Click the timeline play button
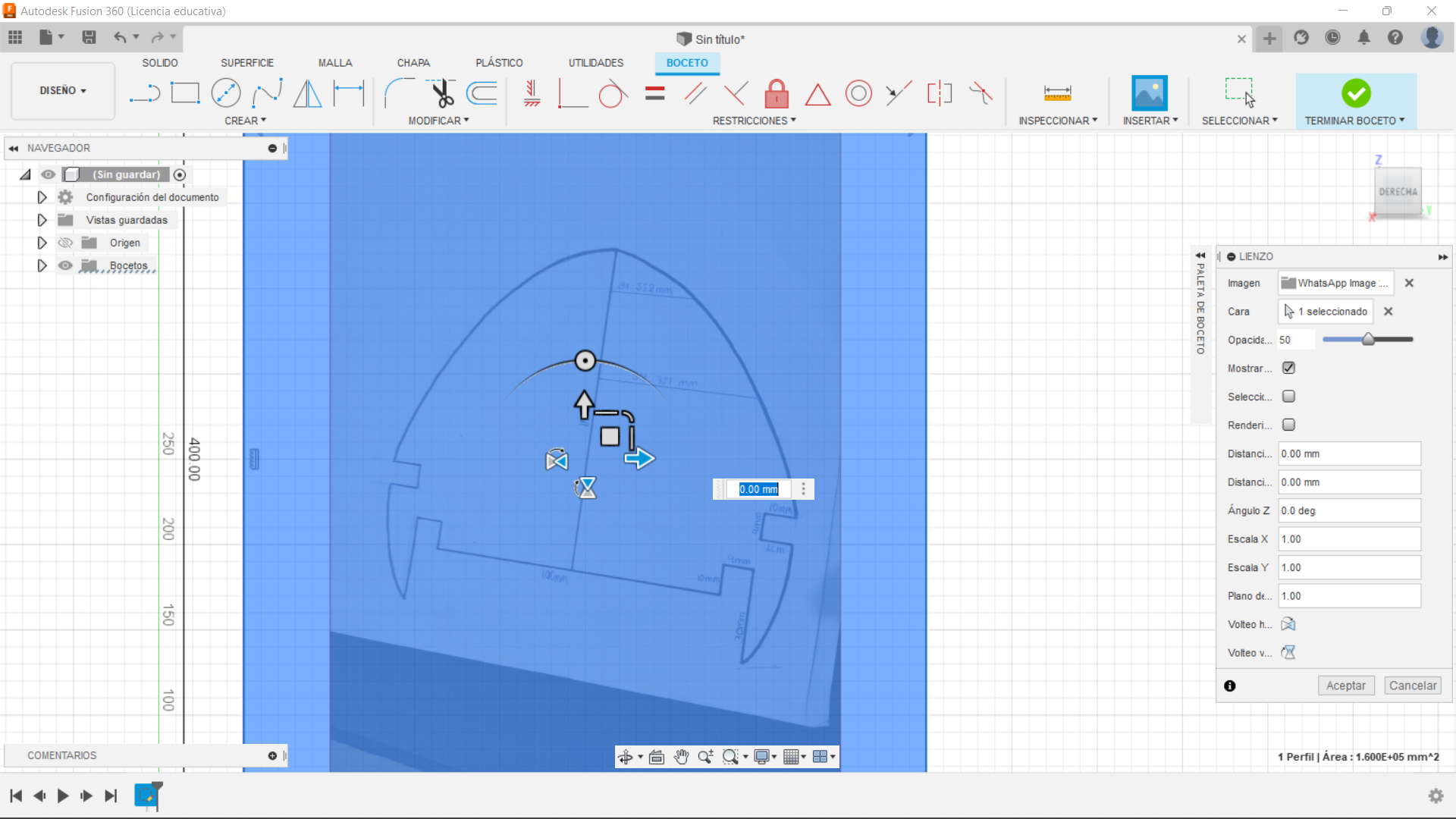This screenshot has width=1456, height=819. pos(63,795)
